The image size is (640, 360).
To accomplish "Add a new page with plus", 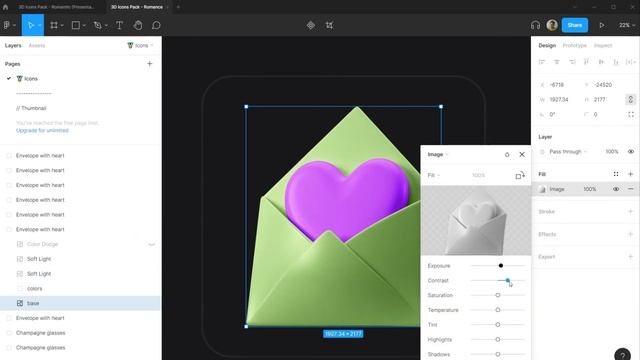I will (149, 64).
